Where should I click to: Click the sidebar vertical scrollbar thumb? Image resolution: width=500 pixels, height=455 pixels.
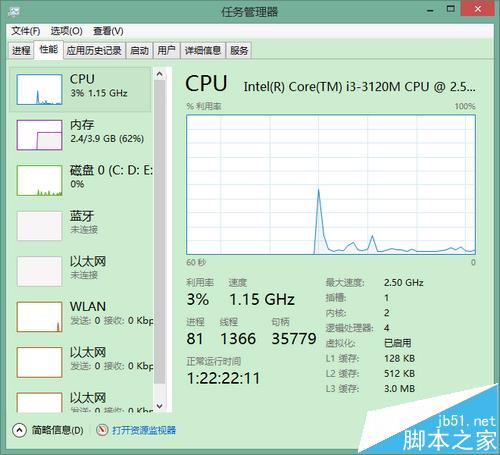(x=160, y=232)
